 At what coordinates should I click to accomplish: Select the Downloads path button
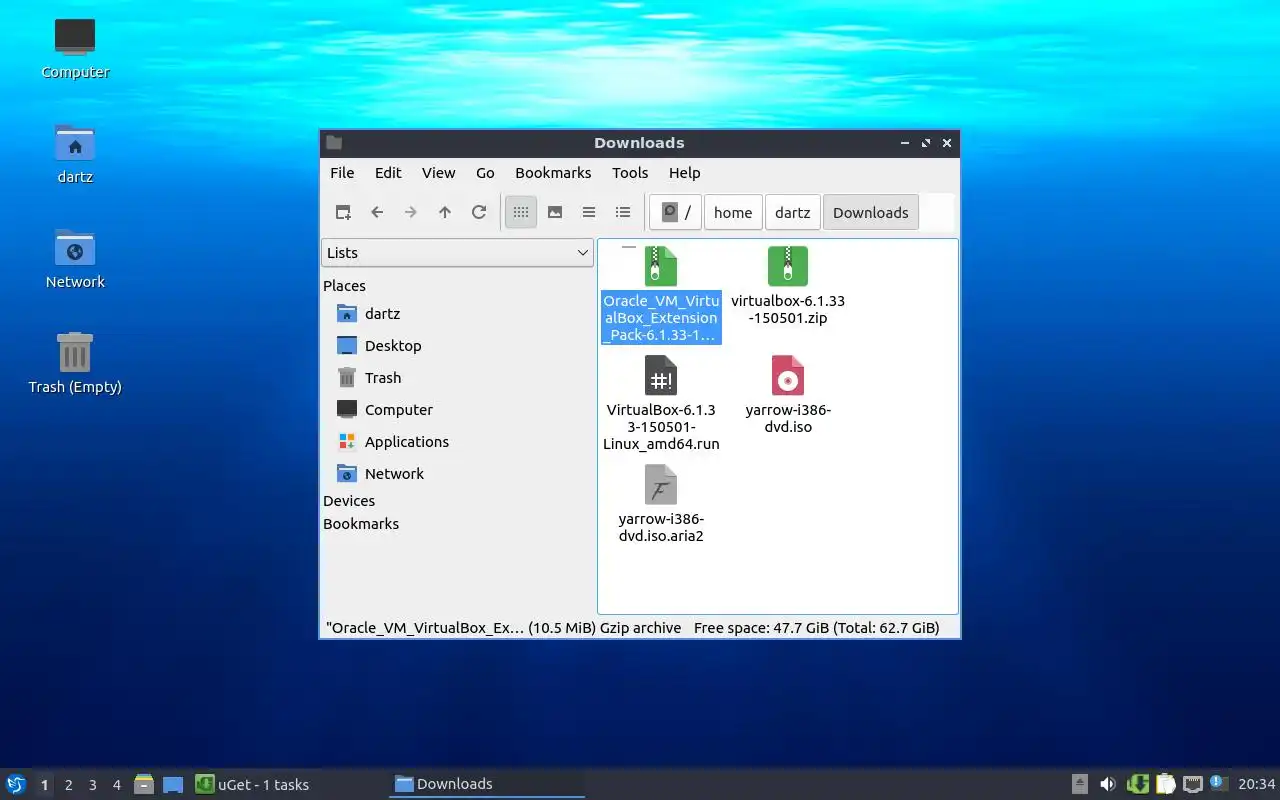(870, 212)
